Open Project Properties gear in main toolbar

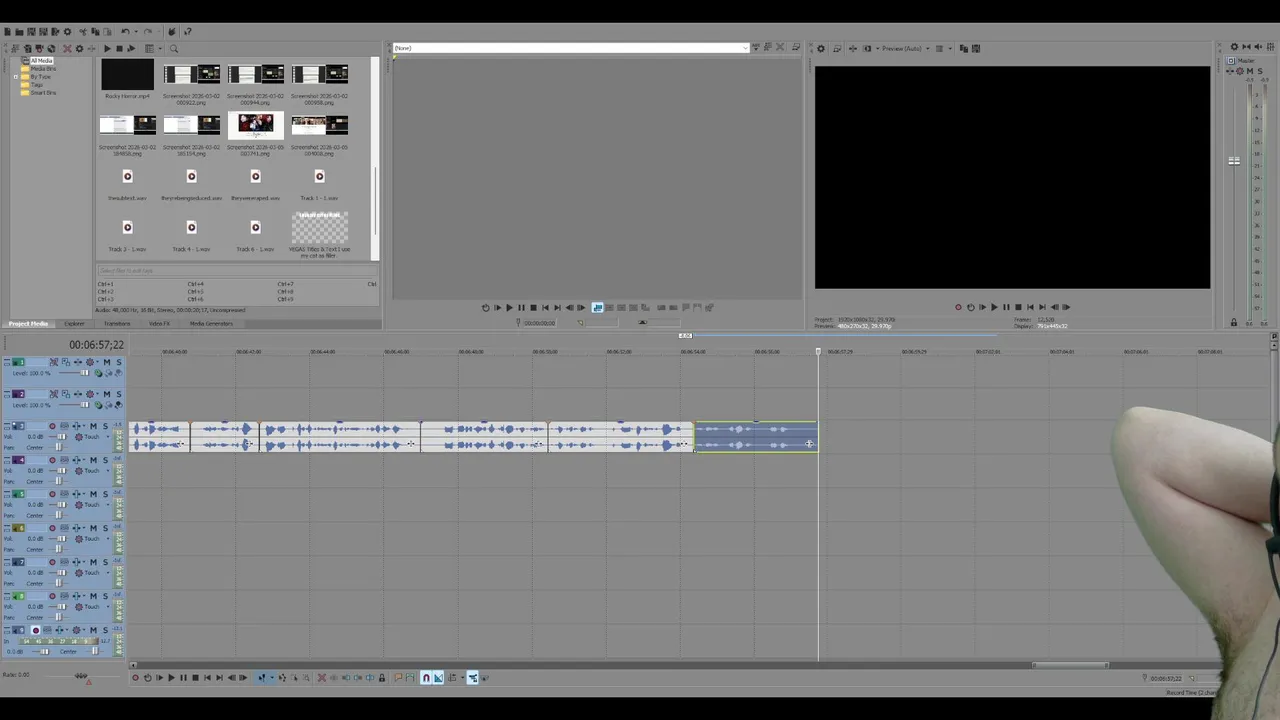67,32
